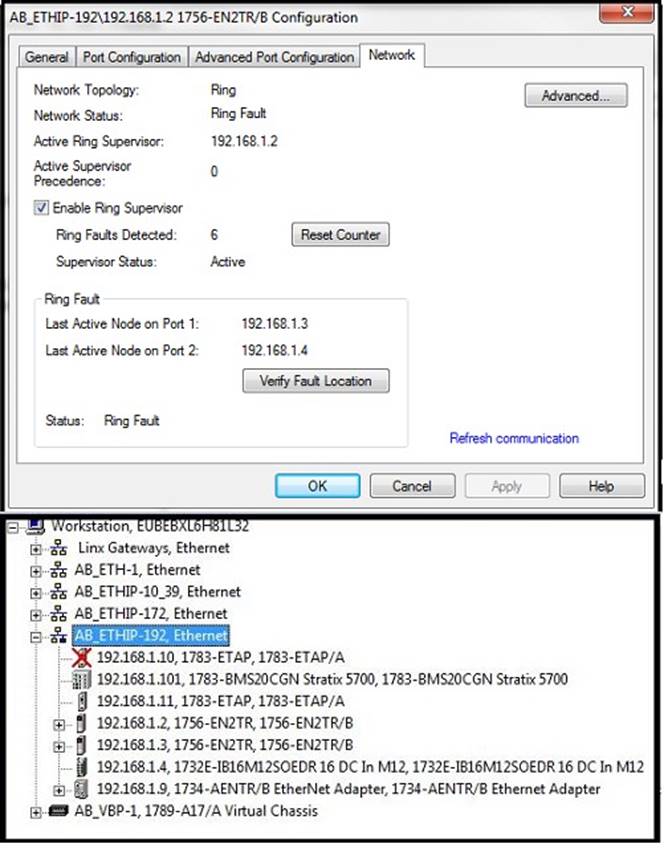Expand the Linx Gateways node
The height and width of the screenshot is (848, 664).
[x=36, y=549]
